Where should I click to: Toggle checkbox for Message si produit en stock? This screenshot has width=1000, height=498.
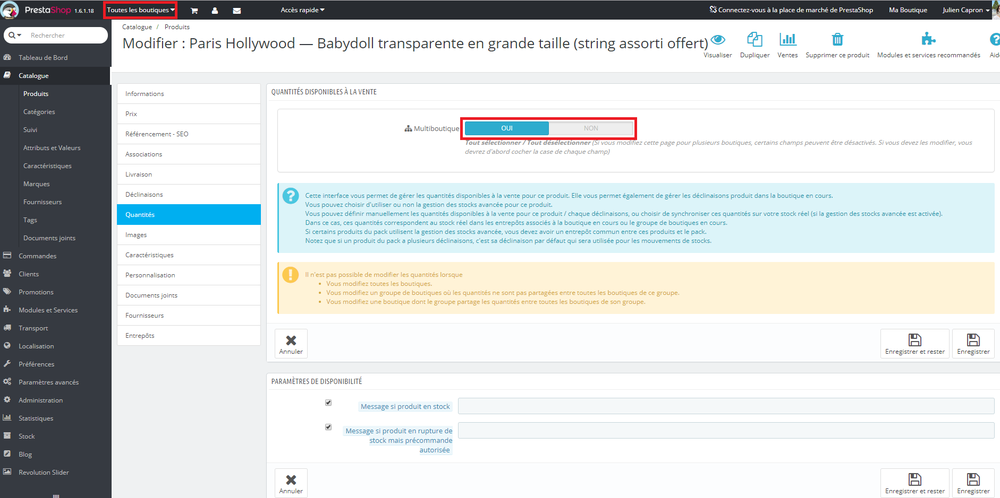tap(328, 403)
